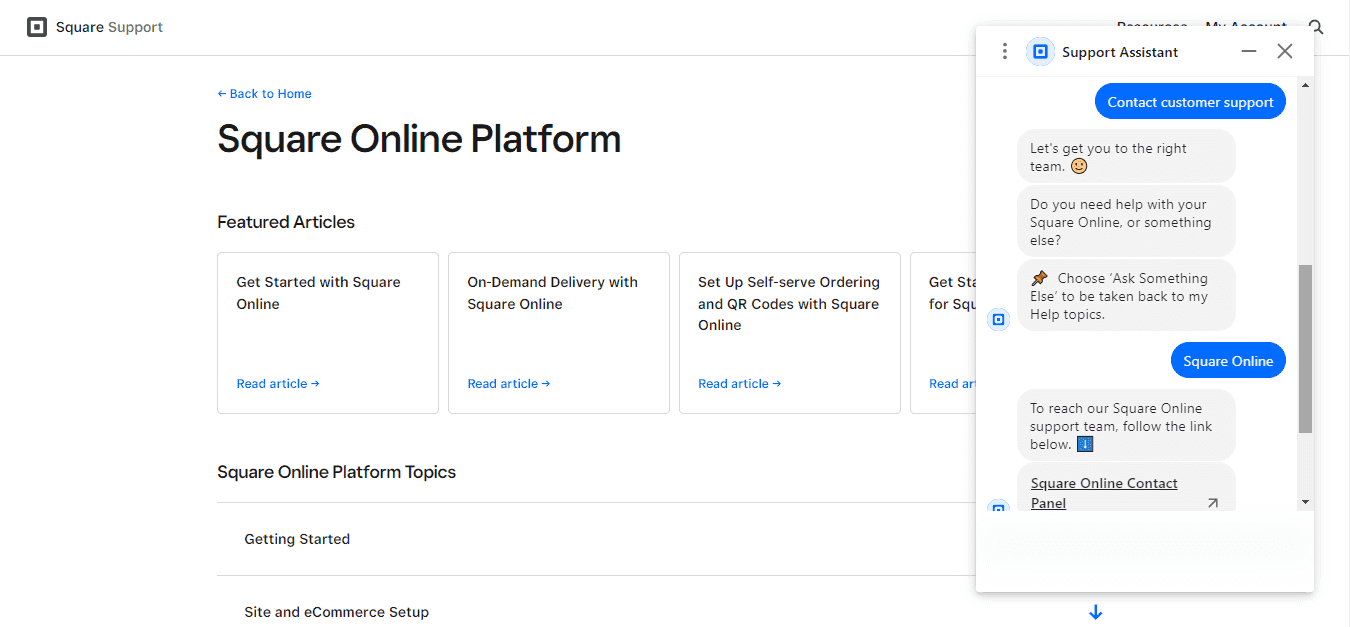Image resolution: width=1350 pixels, height=627 pixels.
Task: Click the "Do you need help with your Square Online" message
Action: [1127, 222]
